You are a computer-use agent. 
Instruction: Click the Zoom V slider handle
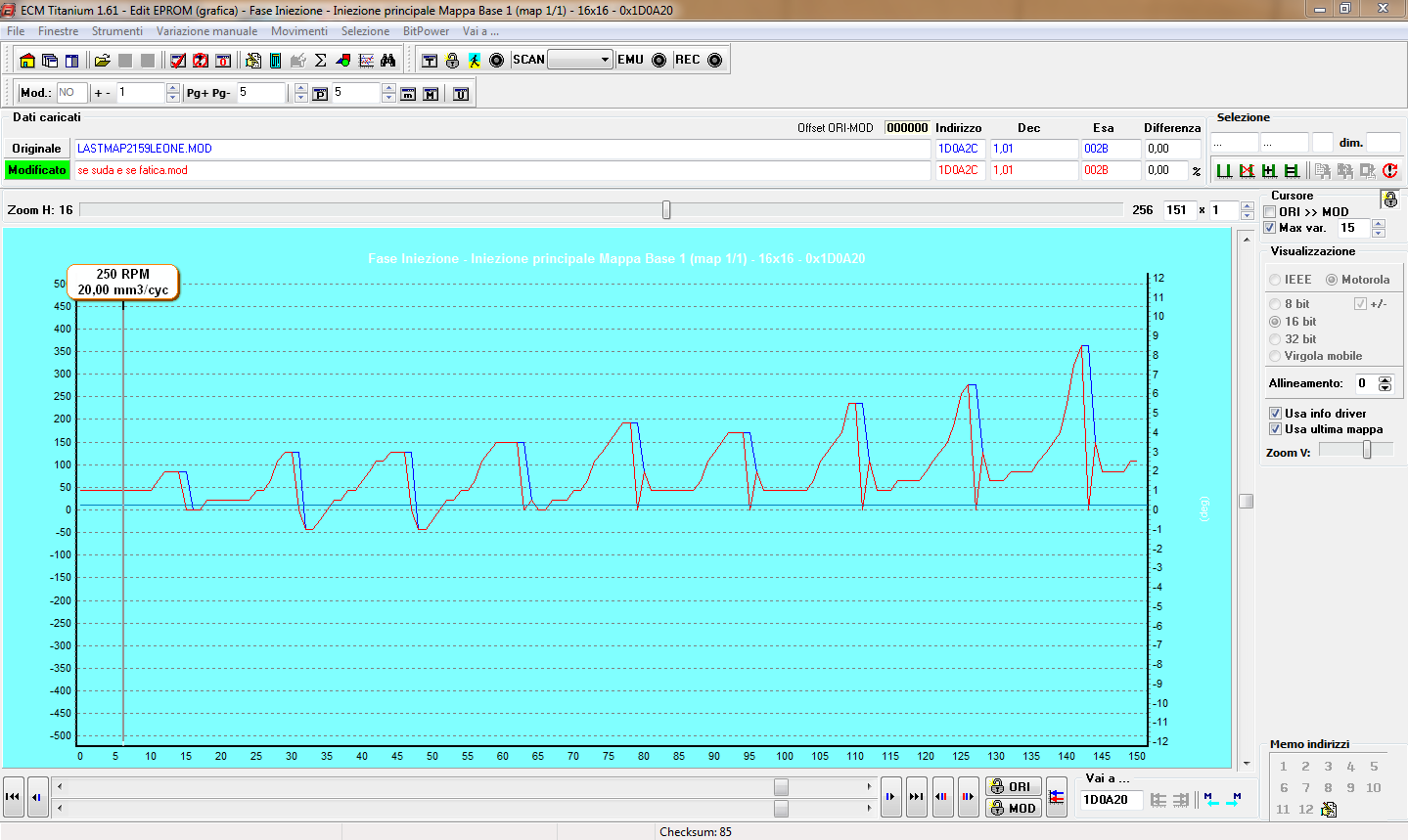[1367, 450]
